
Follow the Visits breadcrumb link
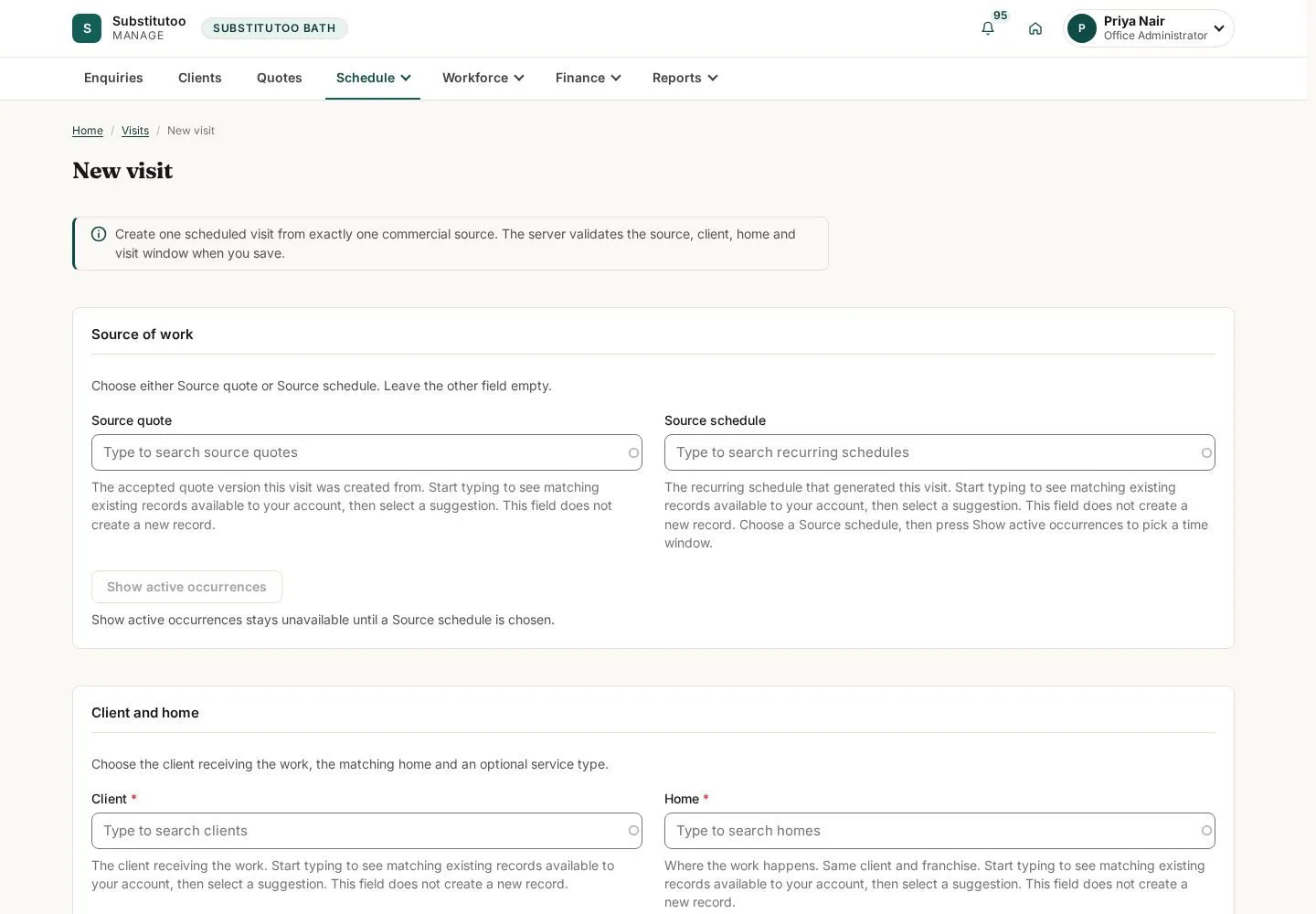135,131
